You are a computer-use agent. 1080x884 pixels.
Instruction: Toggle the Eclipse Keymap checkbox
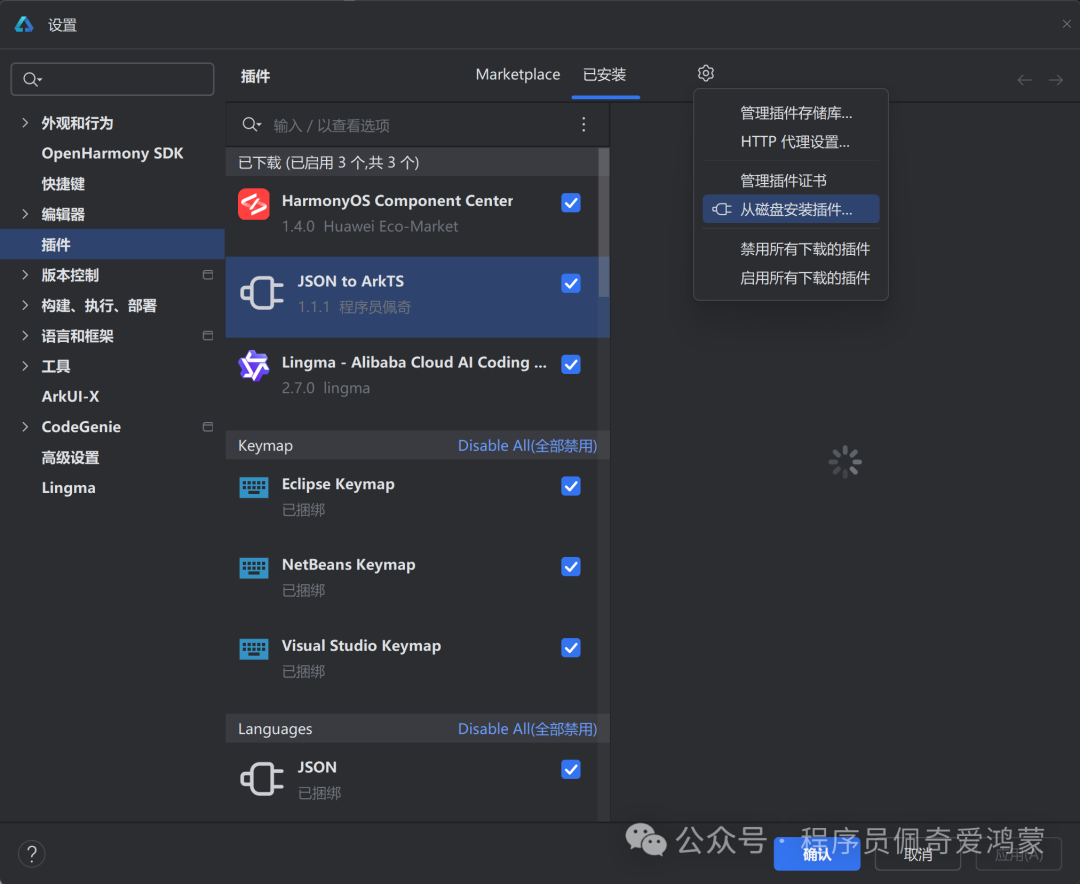571,486
